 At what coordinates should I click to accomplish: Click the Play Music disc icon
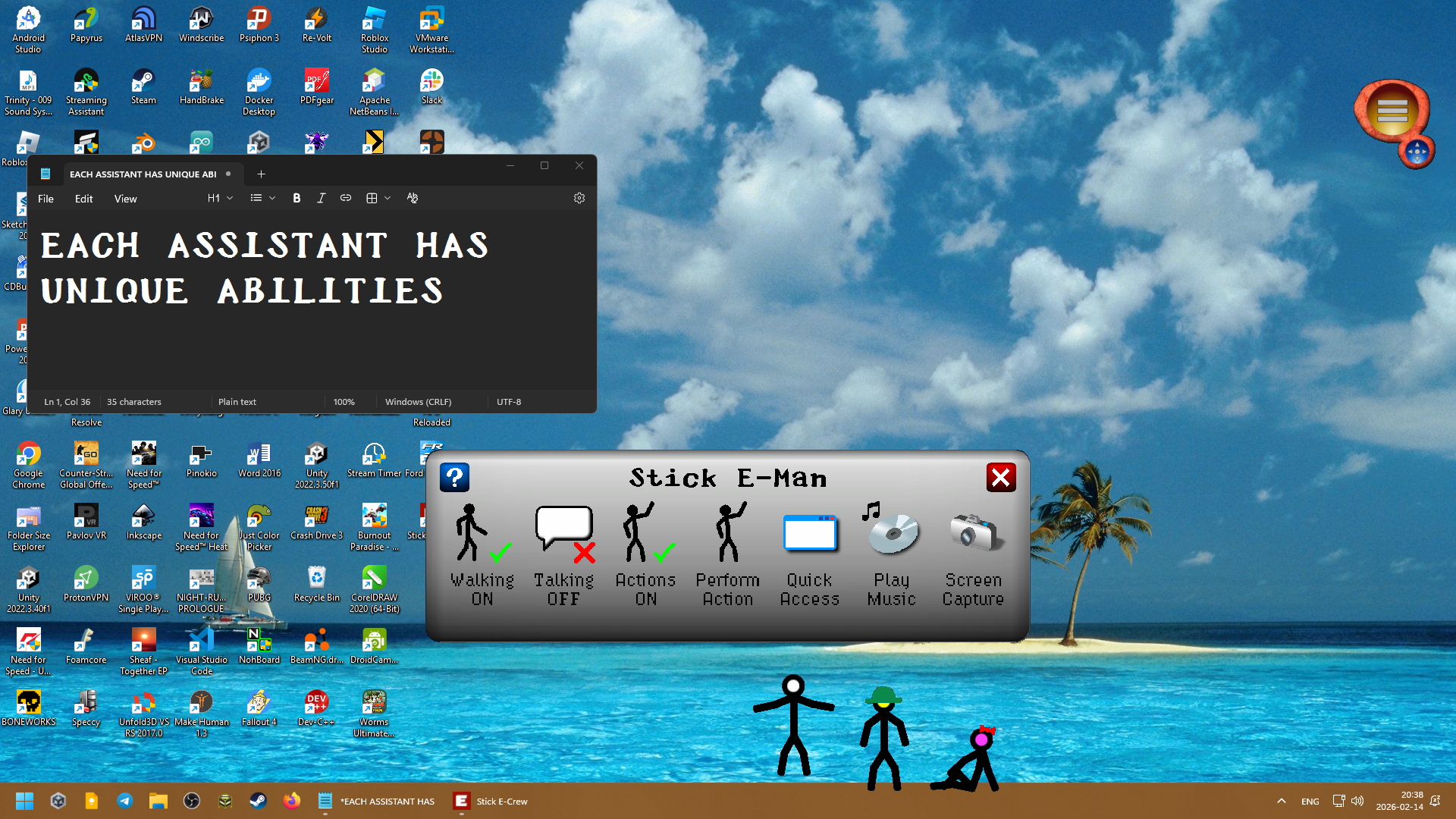[891, 532]
